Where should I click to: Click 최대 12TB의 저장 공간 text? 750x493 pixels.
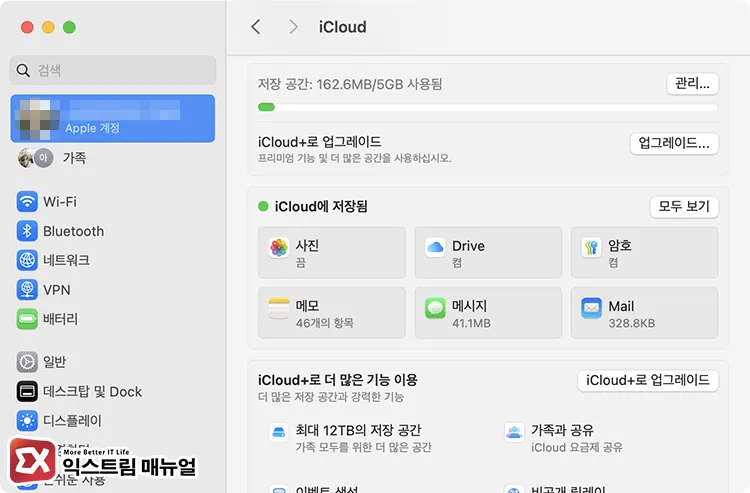coord(358,430)
